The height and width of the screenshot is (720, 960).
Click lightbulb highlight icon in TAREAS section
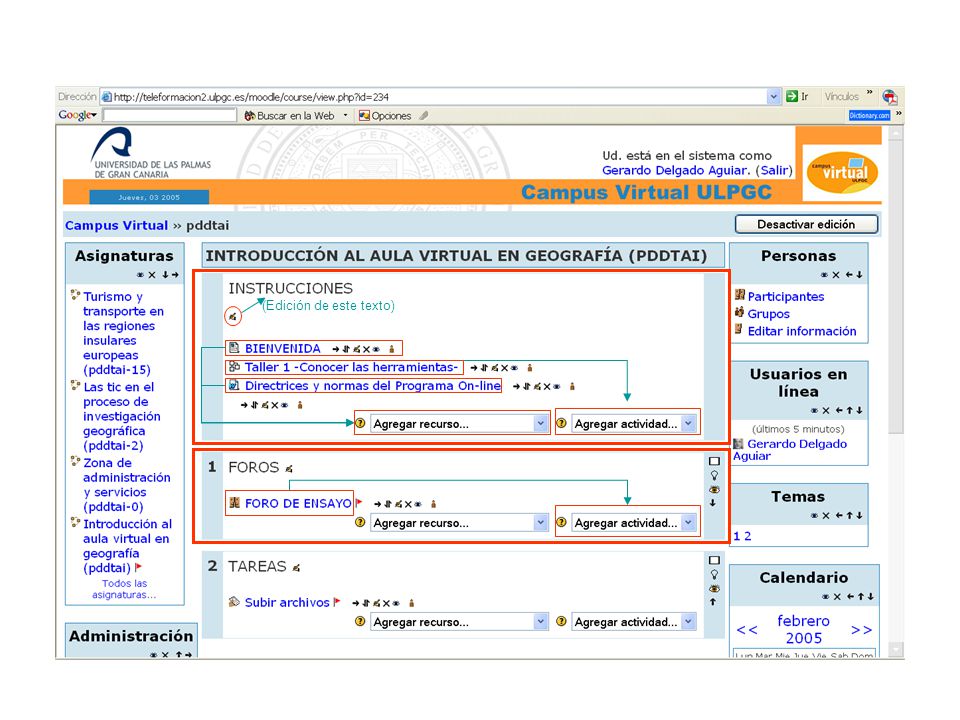(x=714, y=574)
